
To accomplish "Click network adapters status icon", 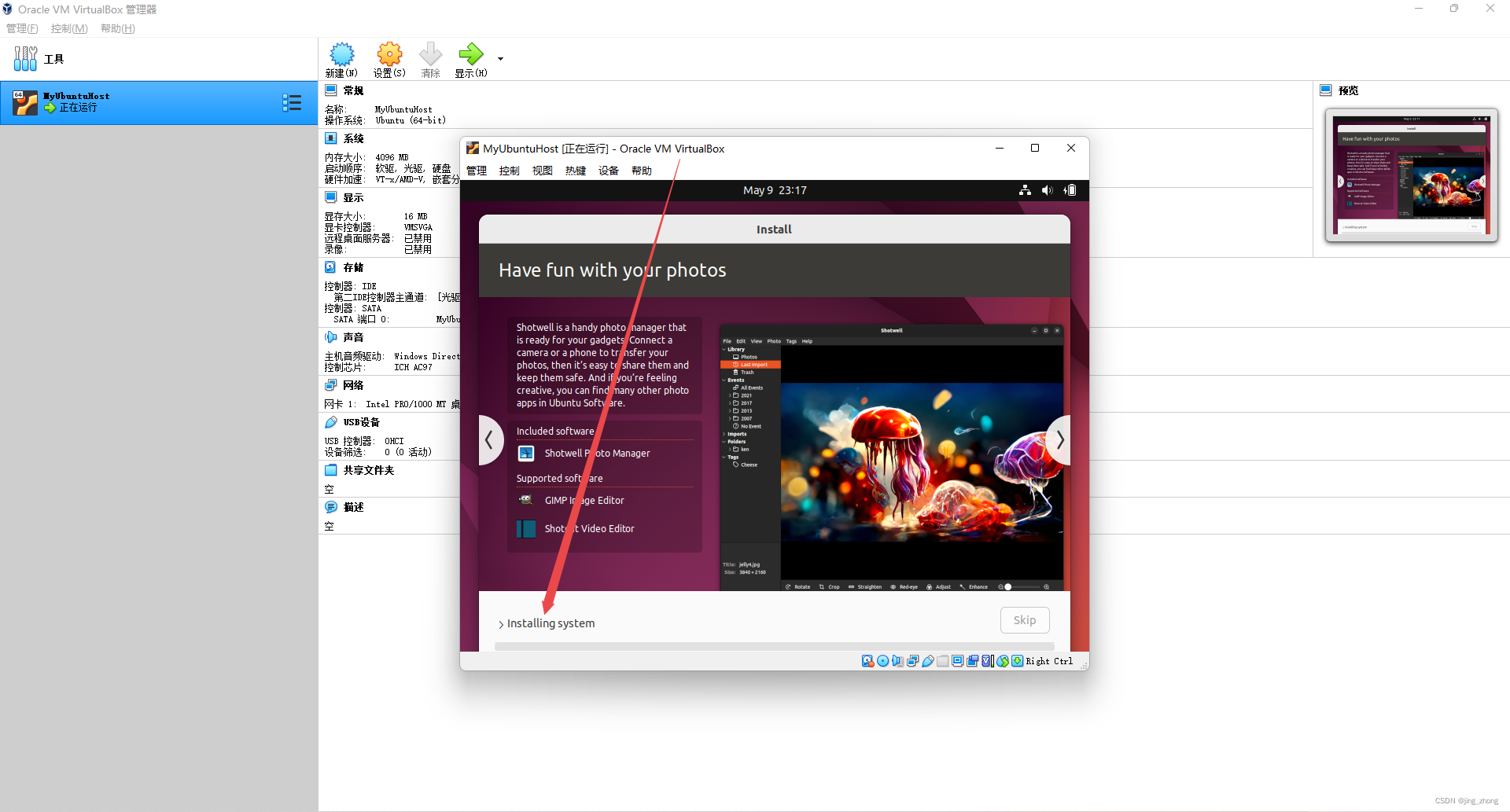I will 912,661.
